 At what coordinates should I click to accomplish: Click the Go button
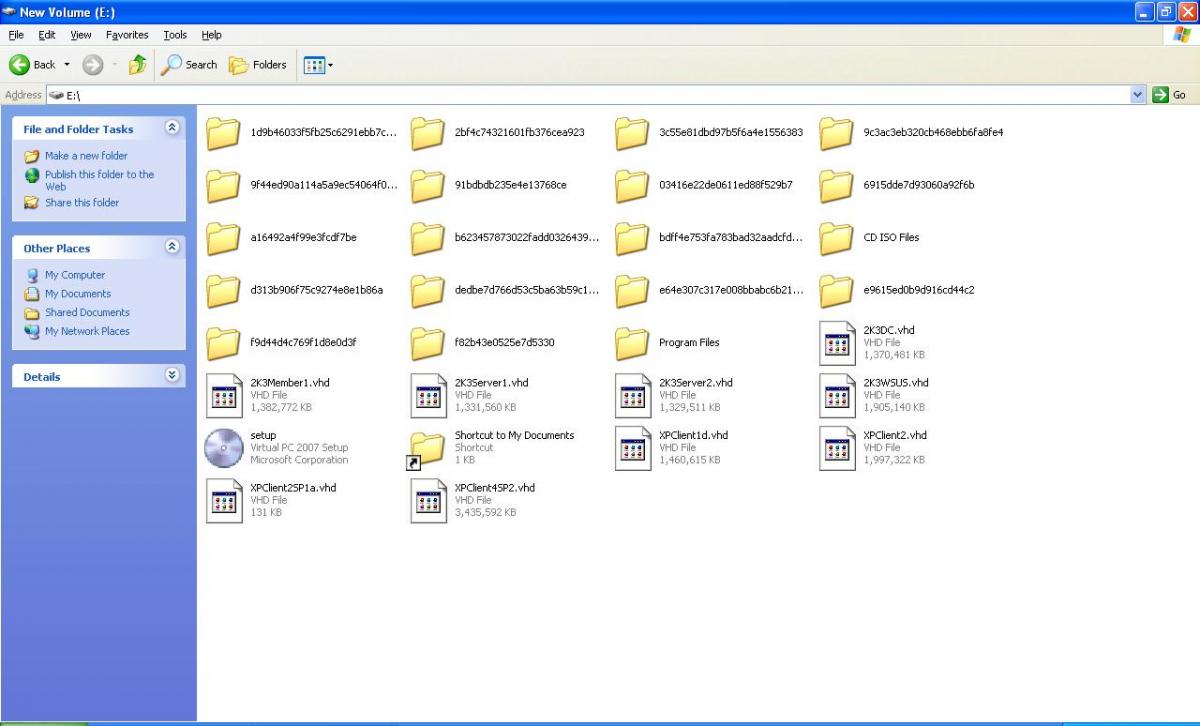[1170, 94]
